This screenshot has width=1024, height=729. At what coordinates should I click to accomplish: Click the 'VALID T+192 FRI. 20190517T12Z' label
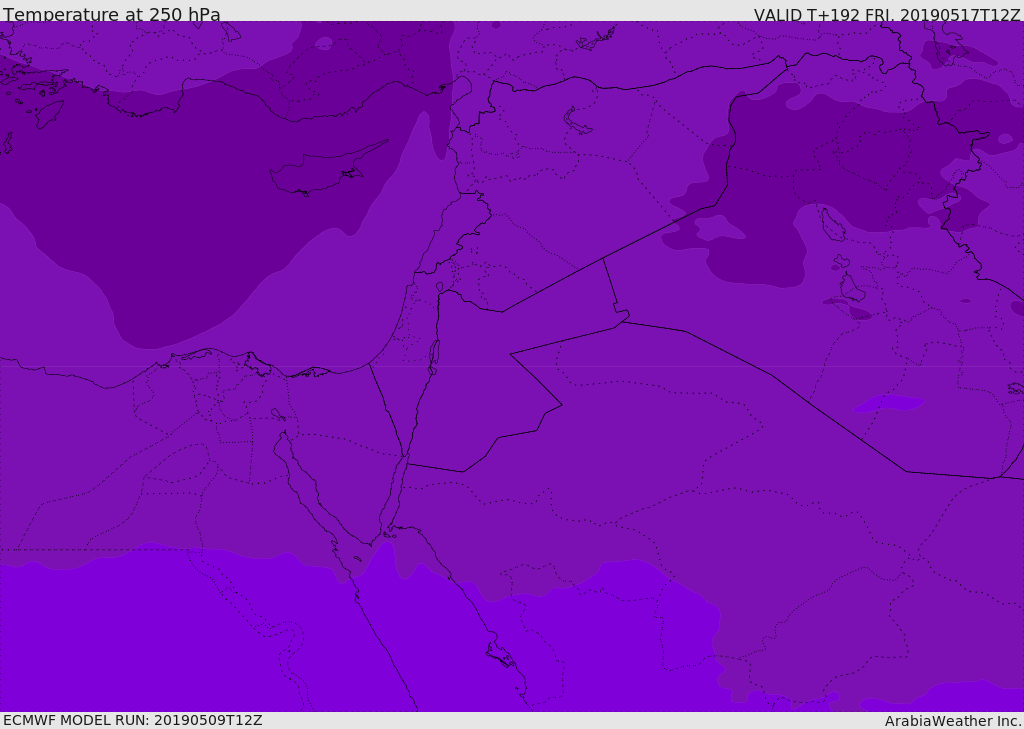pyautogui.click(x=886, y=15)
